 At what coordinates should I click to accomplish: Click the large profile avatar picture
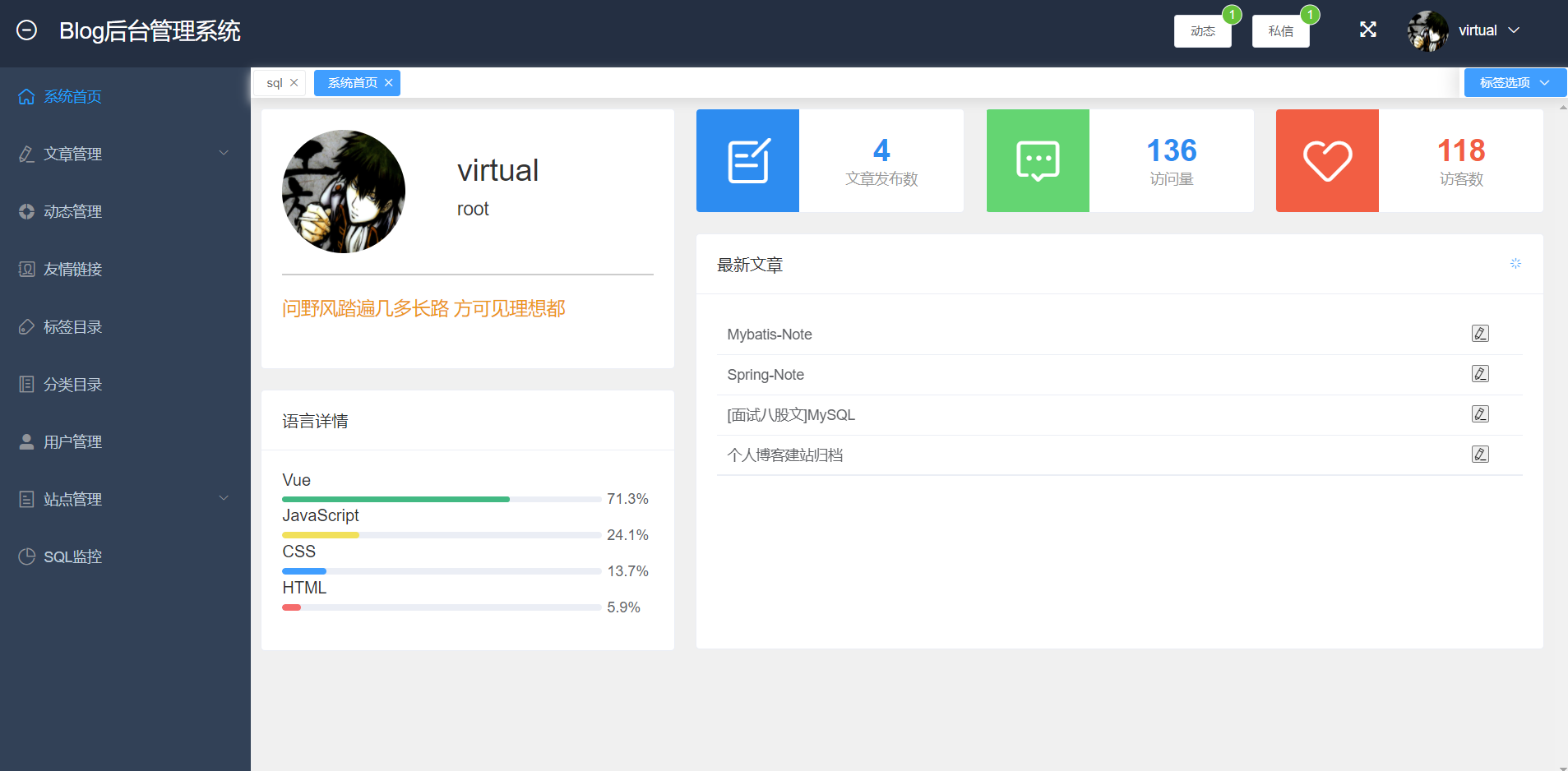click(x=344, y=192)
